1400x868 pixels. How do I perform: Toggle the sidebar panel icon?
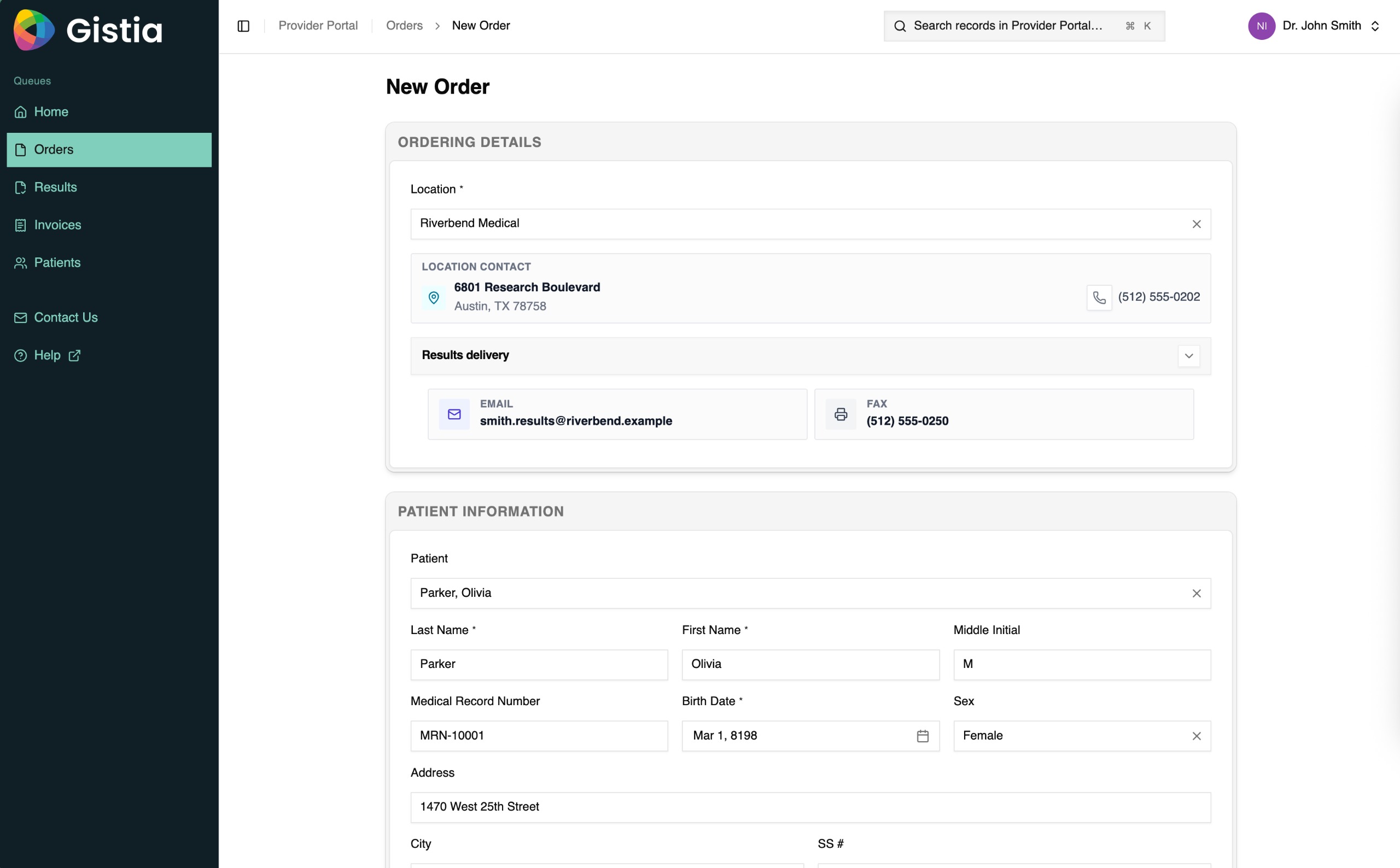243,26
